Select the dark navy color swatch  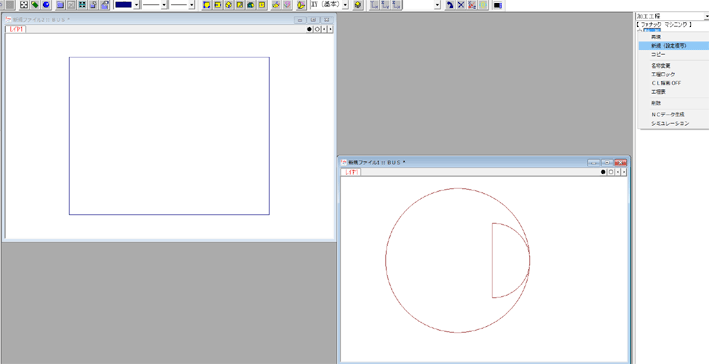coord(123,5)
